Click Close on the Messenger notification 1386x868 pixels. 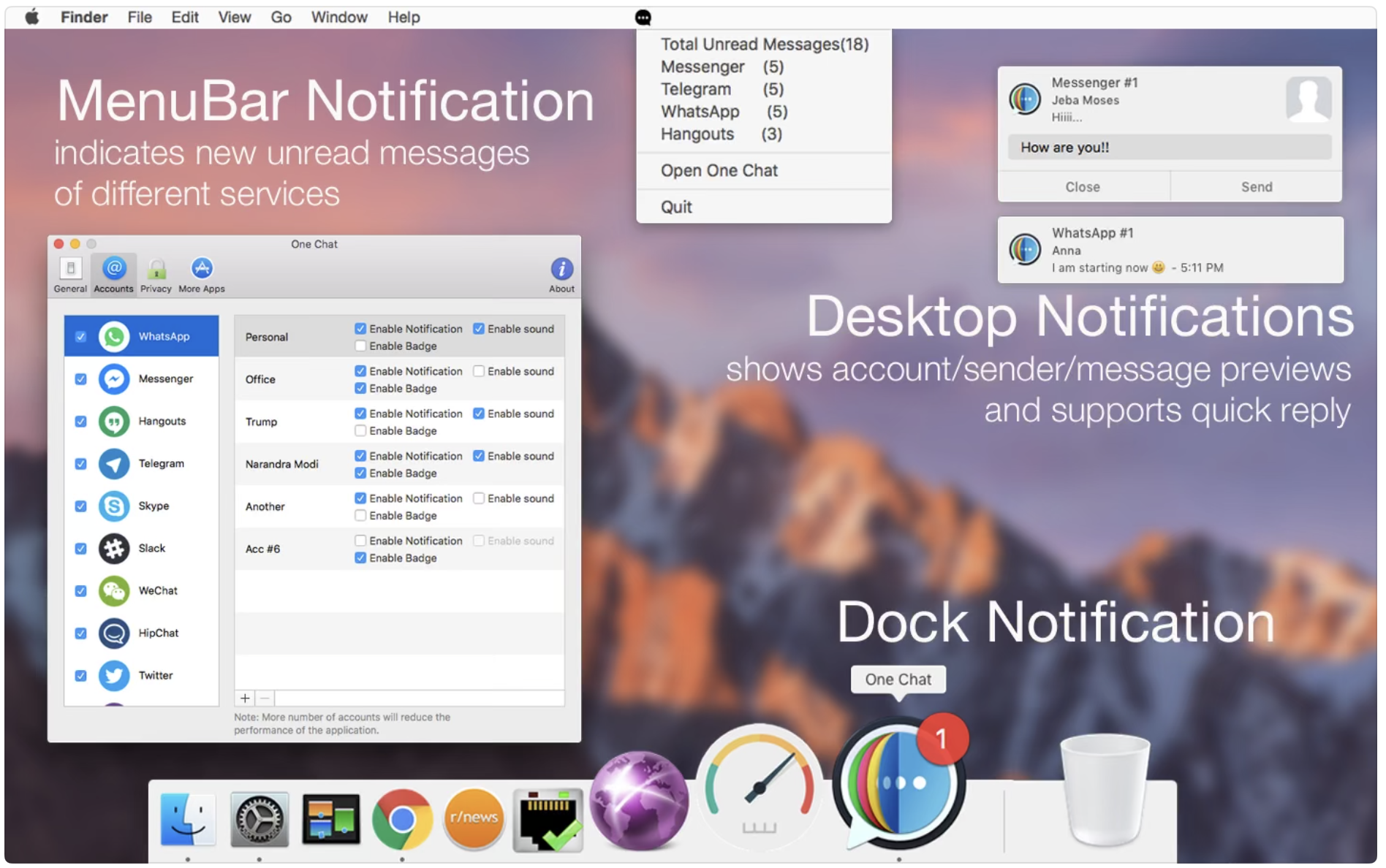click(x=1083, y=187)
